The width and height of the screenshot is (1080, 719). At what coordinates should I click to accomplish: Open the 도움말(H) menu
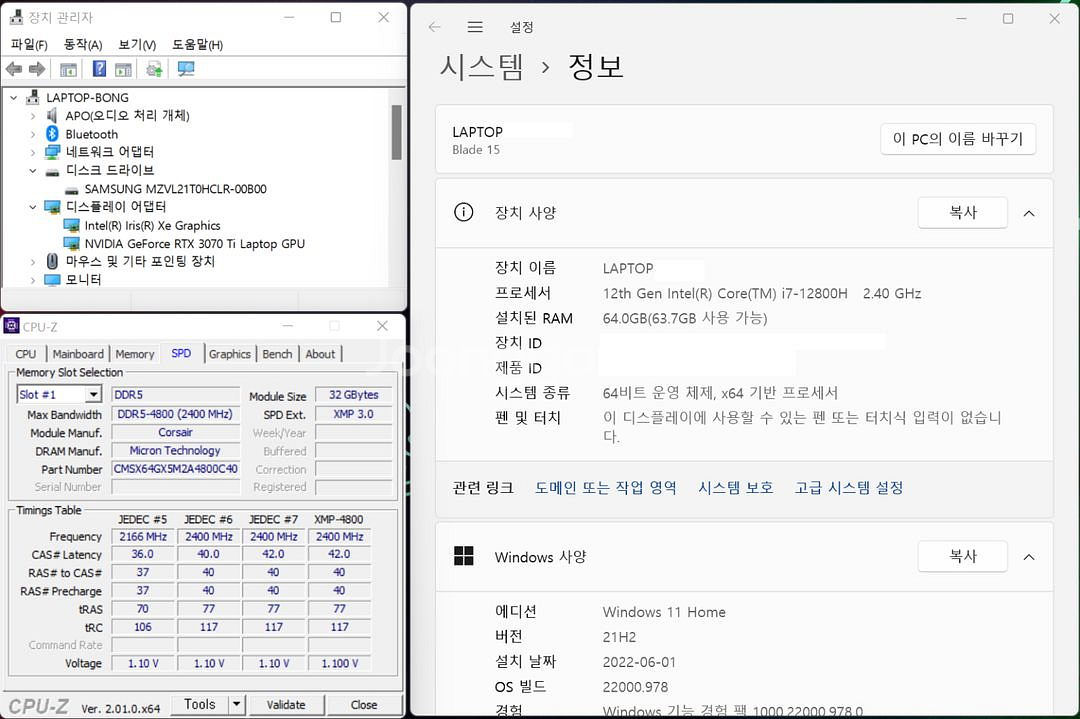(197, 45)
